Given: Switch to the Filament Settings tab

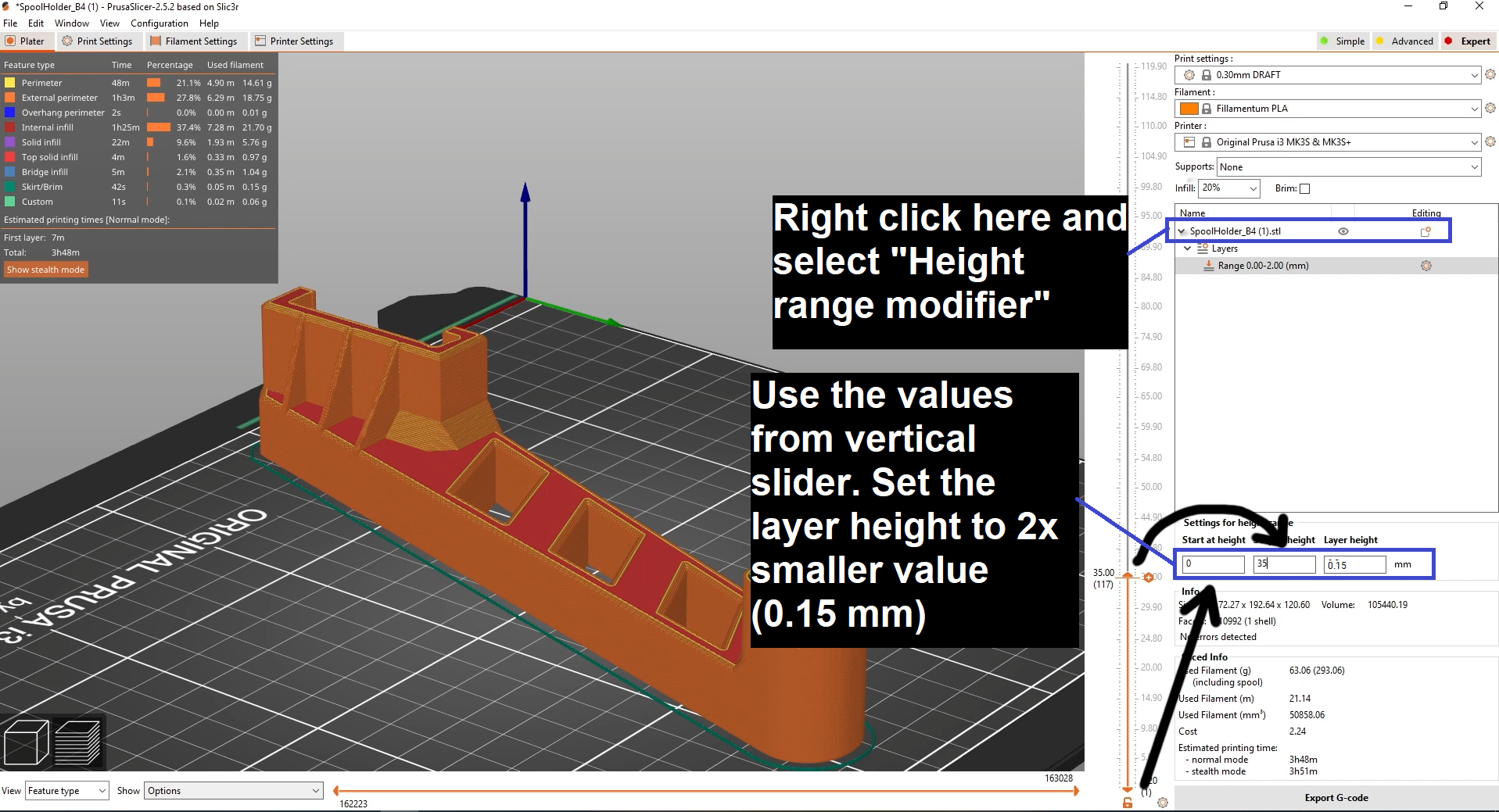Looking at the screenshot, I should click(x=195, y=41).
